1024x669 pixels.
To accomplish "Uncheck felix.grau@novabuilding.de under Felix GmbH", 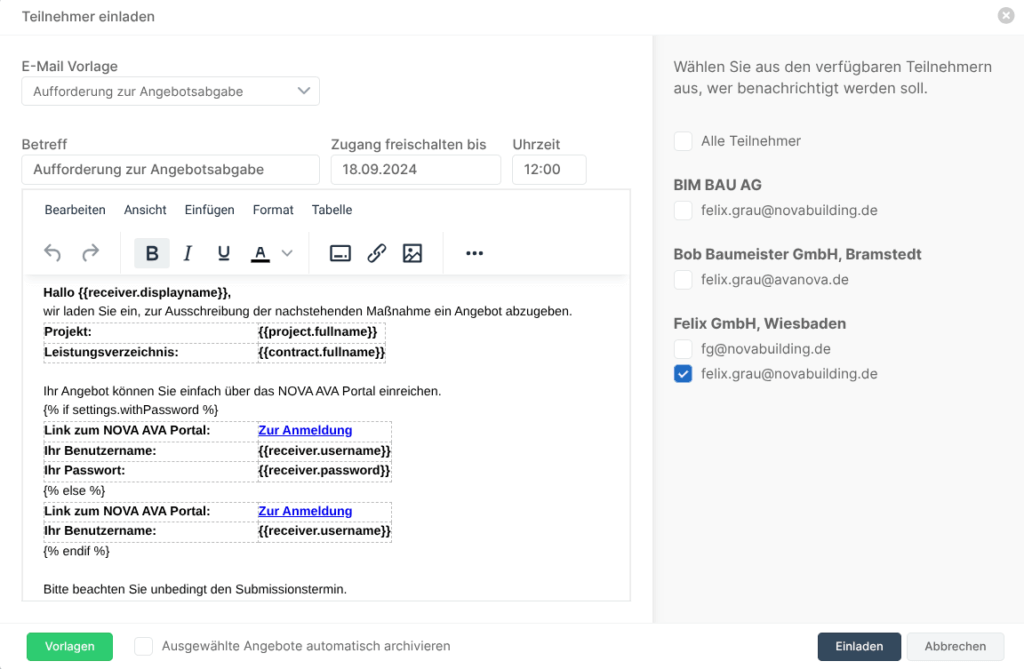I will [x=683, y=374].
